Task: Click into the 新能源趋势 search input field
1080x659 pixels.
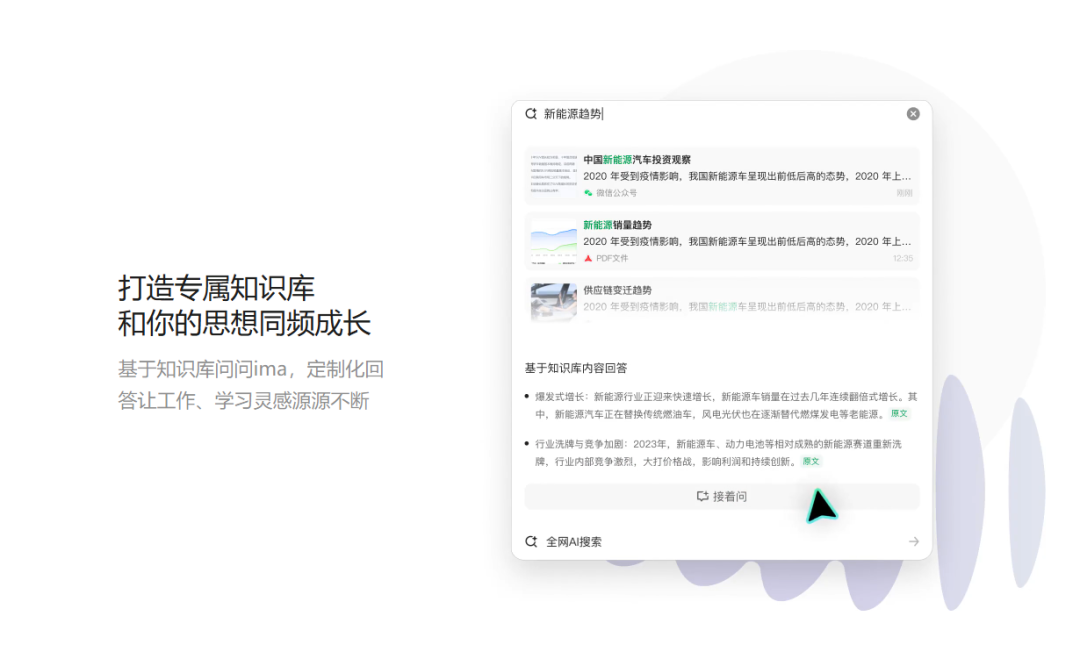Action: 700,114
